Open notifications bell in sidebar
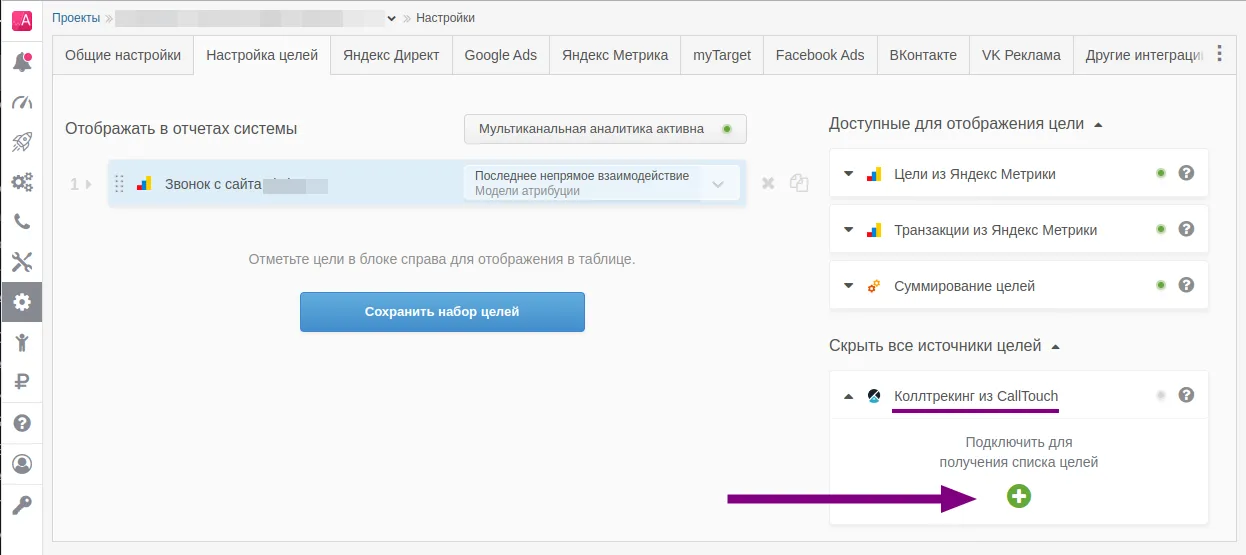1246x555 pixels. tap(21, 62)
